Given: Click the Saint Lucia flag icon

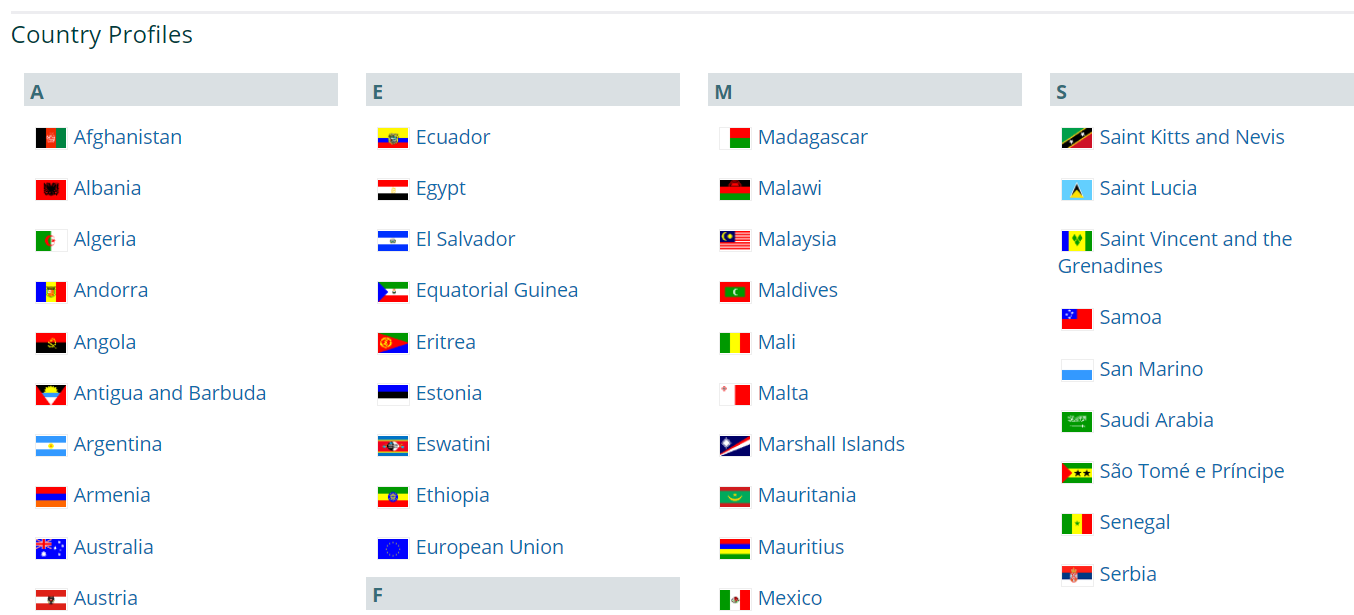Looking at the screenshot, I should pyautogui.click(x=1077, y=189).
